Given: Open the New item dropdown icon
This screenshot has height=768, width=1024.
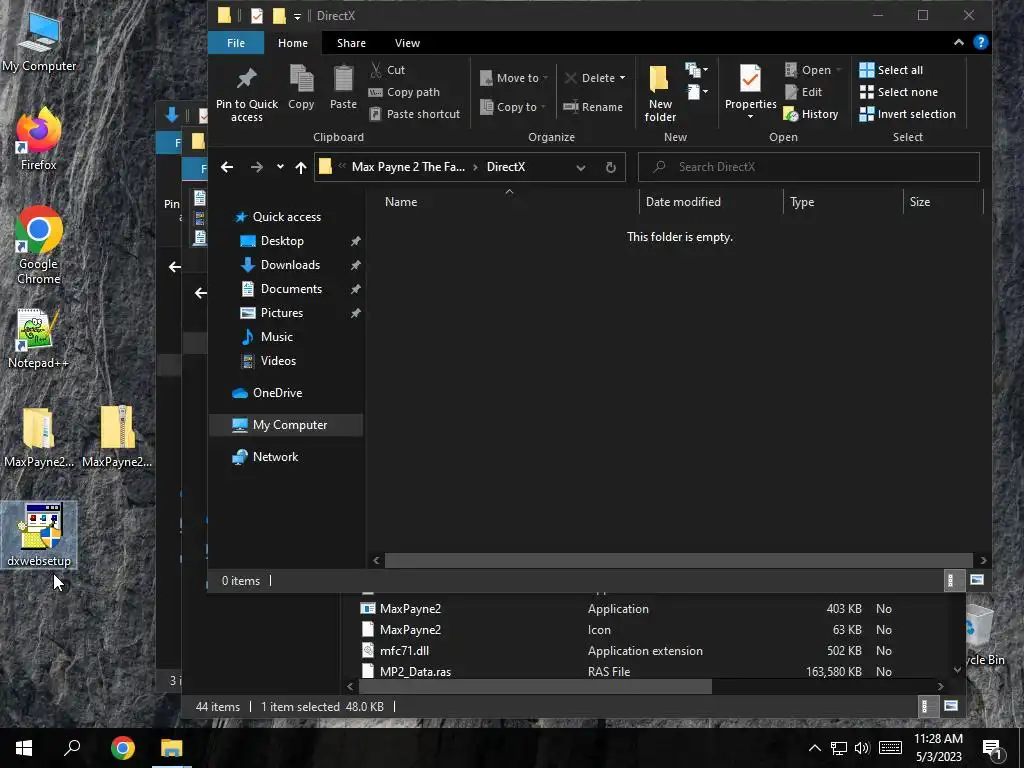Looking at the screenshot, I should [696, 70].
